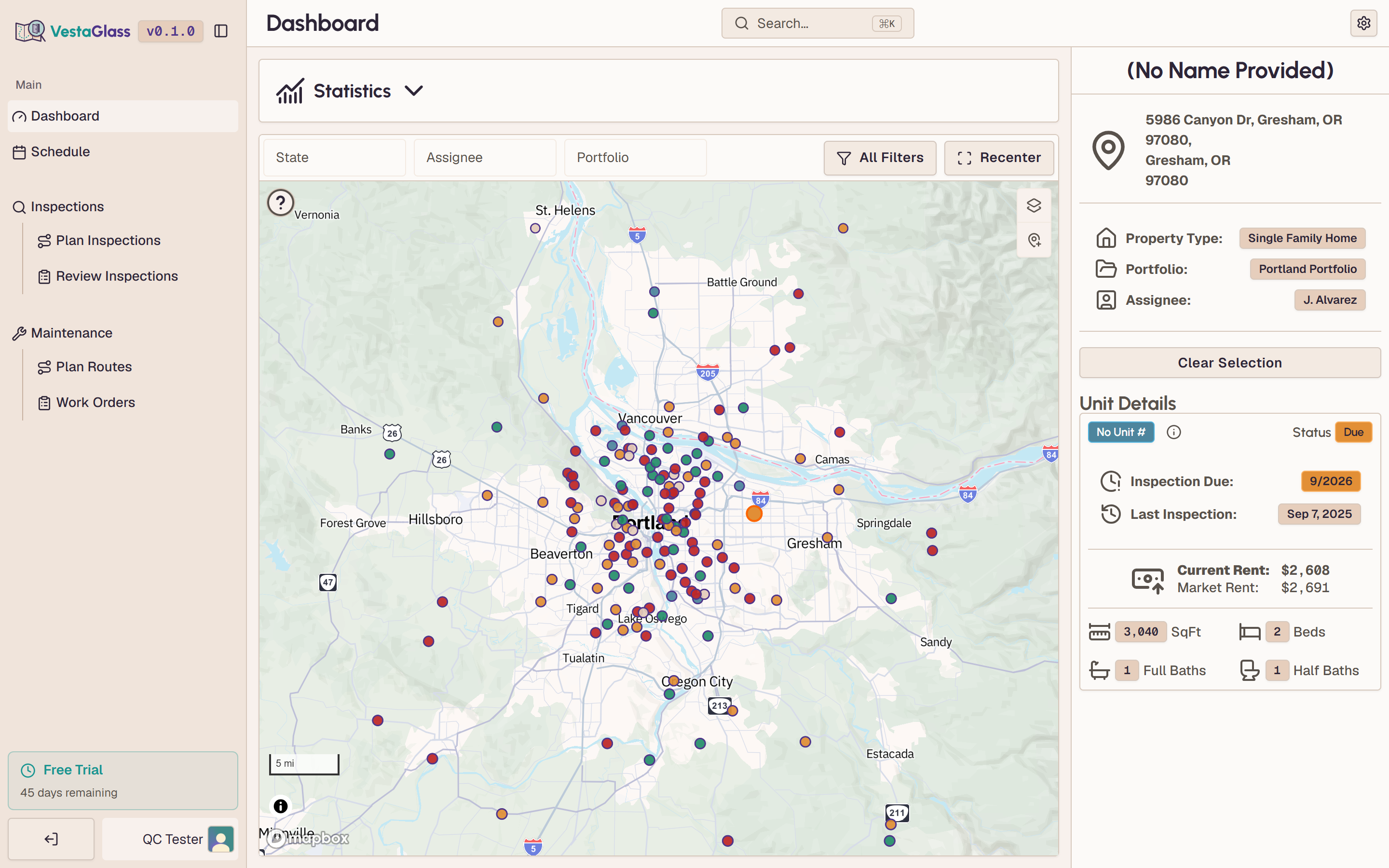Click the Full Baths bathtub icon
The width and height of the screenshot is (1389, 868).
tap(1100, 670)
